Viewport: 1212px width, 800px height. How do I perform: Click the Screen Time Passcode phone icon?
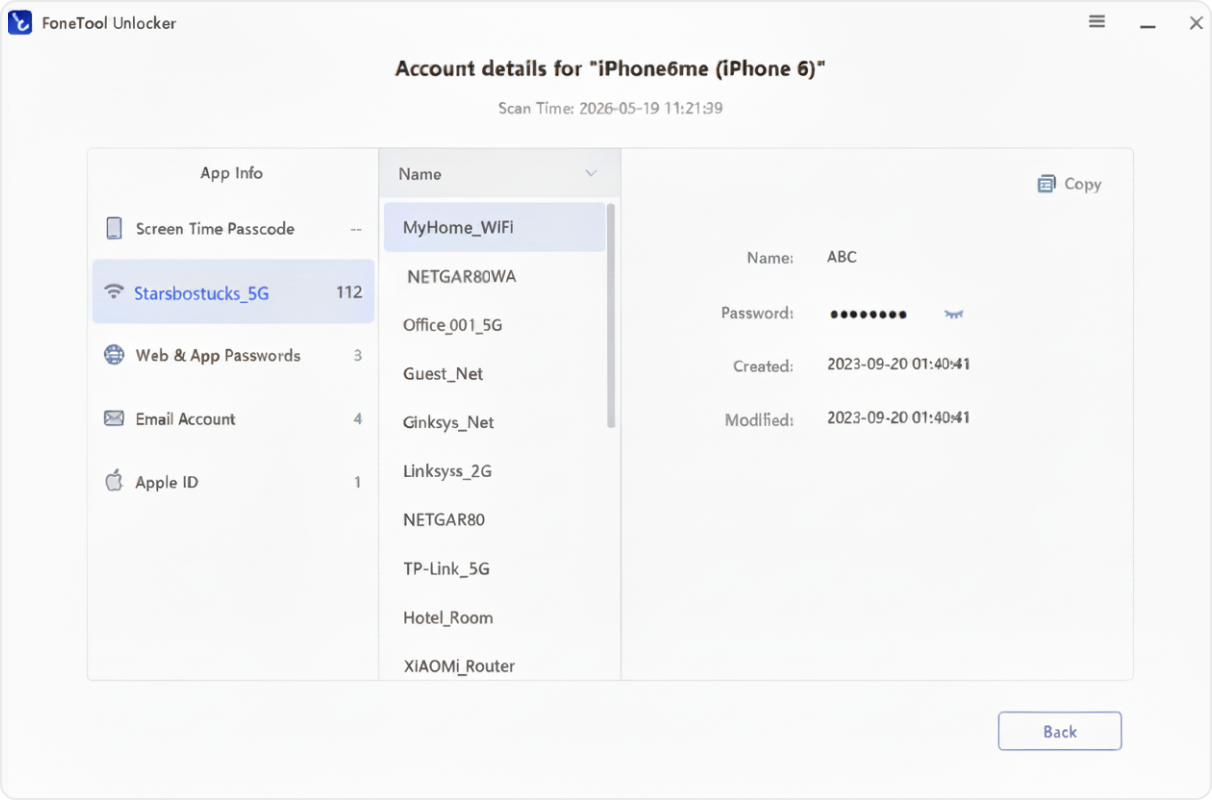(114, 229)
